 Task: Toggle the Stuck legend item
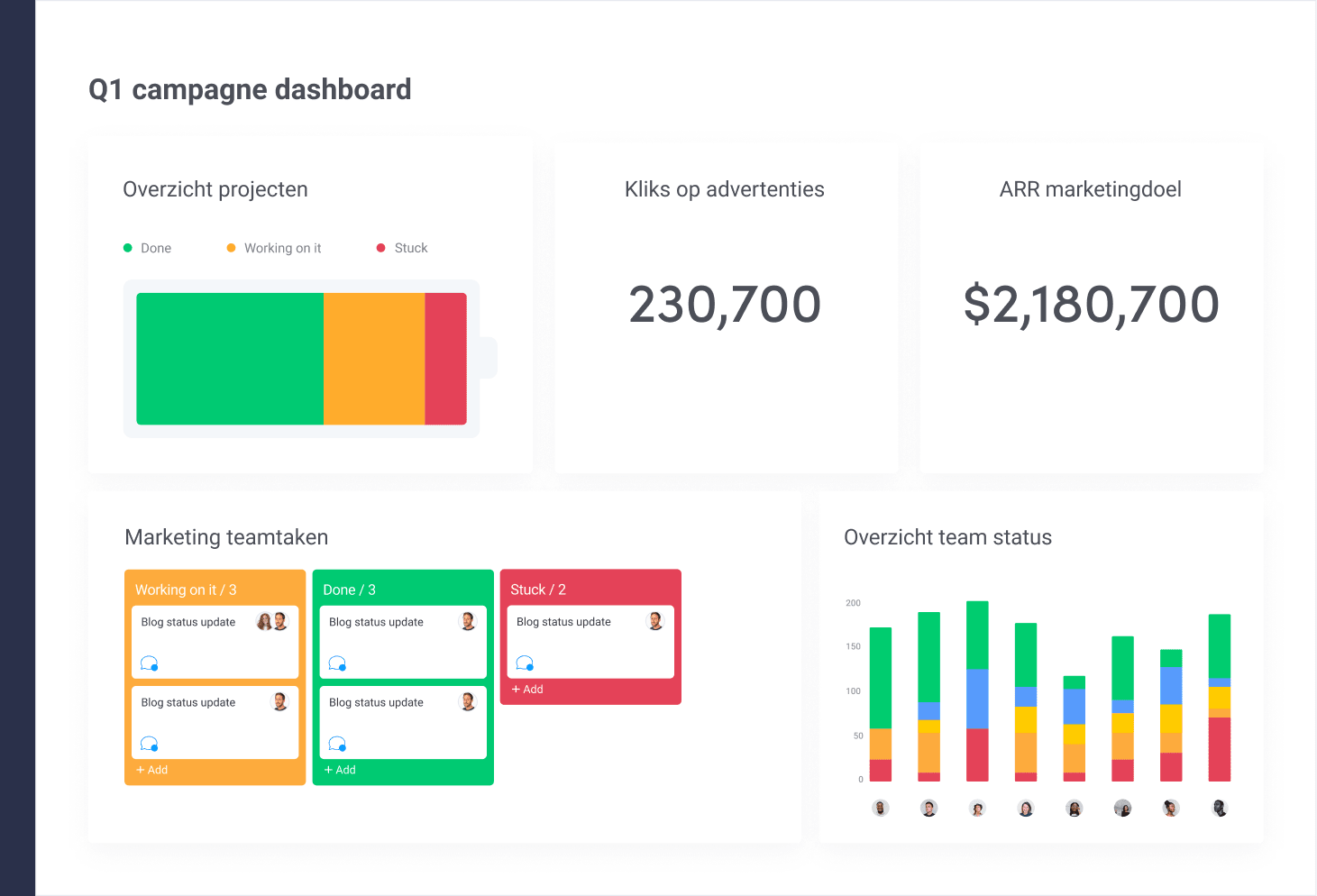[402, 248]
